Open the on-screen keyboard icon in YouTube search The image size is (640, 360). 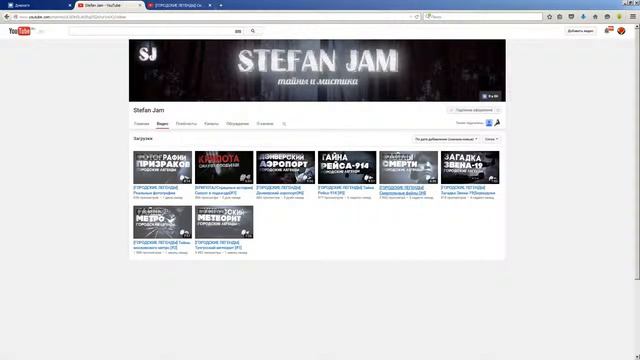tap(238, 31)
